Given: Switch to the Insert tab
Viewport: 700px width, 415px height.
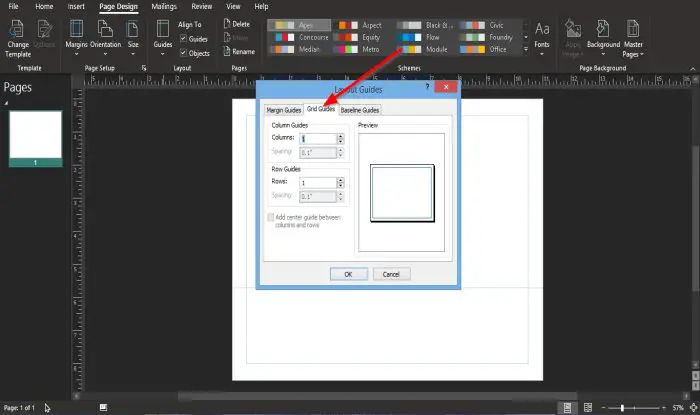Looking at the screenshot, I should (76, 6).
